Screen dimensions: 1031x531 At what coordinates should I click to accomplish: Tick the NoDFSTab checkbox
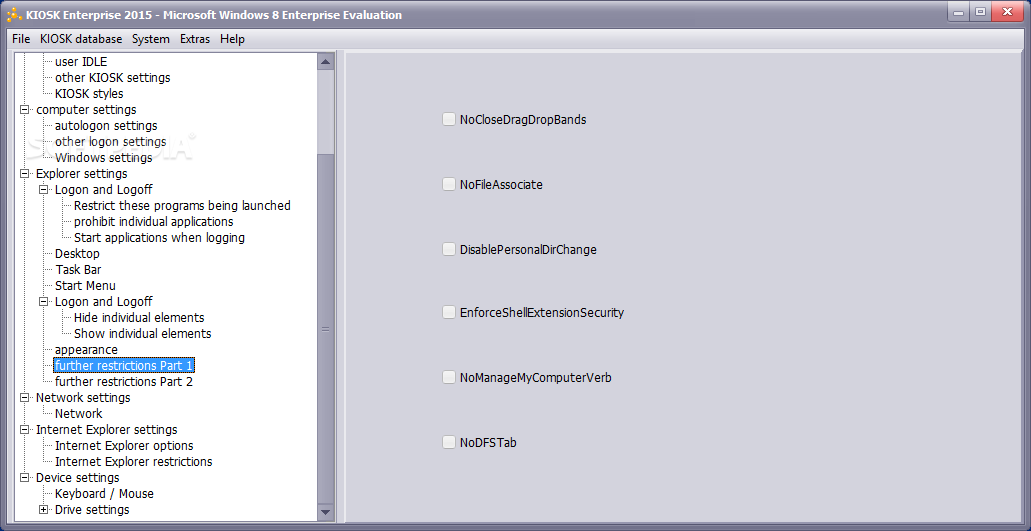448,442
